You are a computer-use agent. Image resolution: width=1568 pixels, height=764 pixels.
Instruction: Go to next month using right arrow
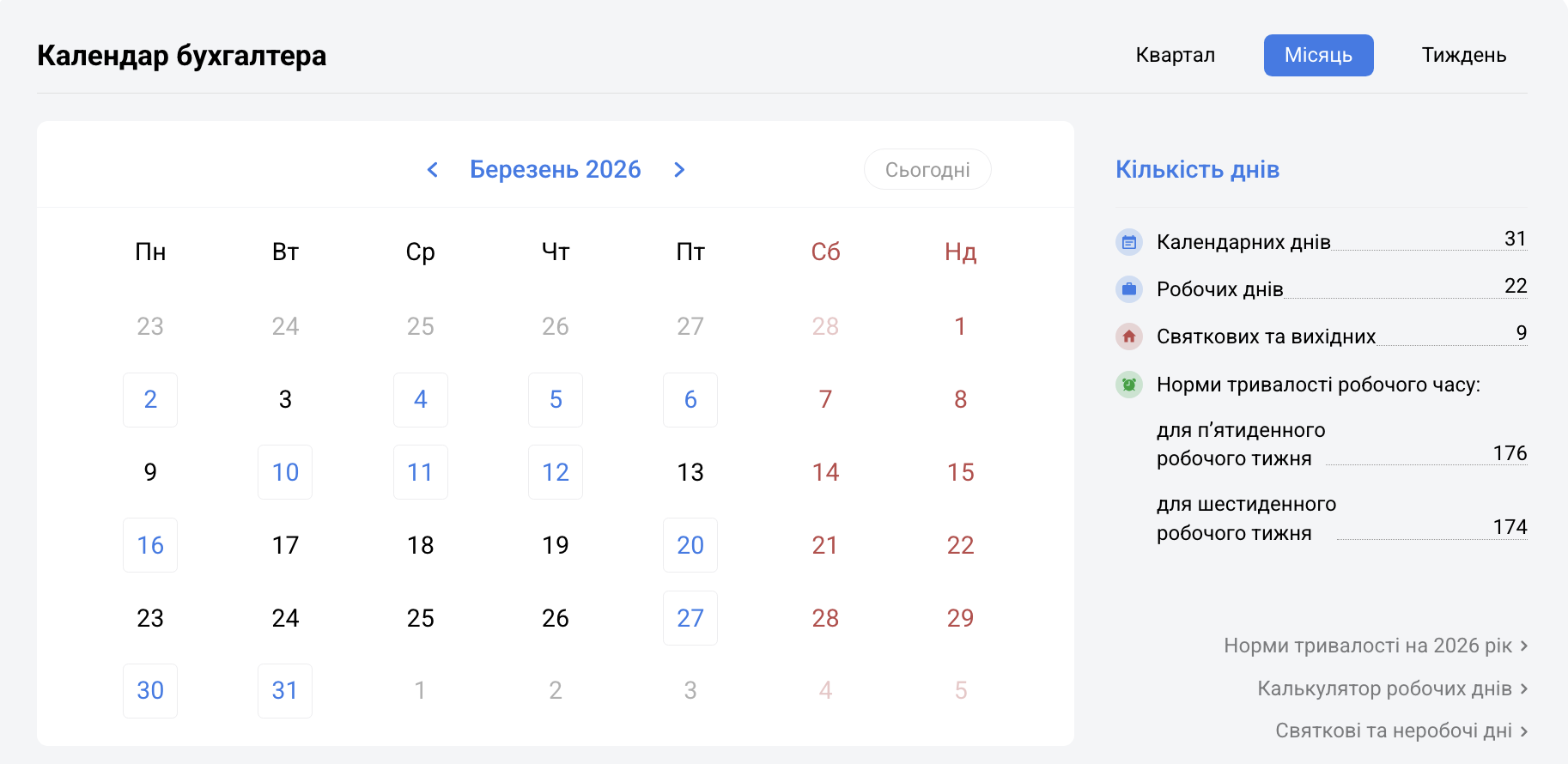click(679, 170)
